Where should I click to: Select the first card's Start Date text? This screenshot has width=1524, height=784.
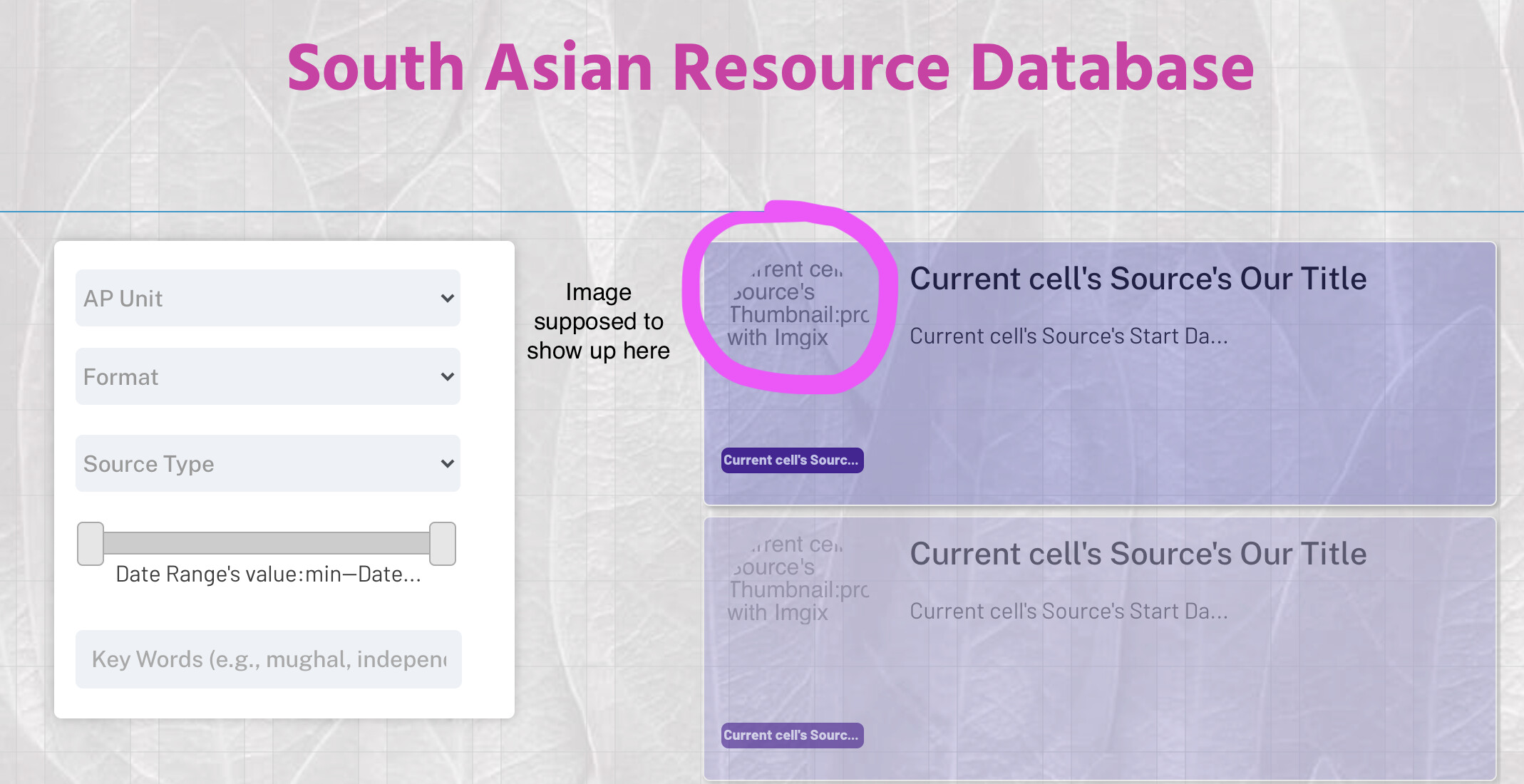pyautogui.click(x=1068, y=336)
